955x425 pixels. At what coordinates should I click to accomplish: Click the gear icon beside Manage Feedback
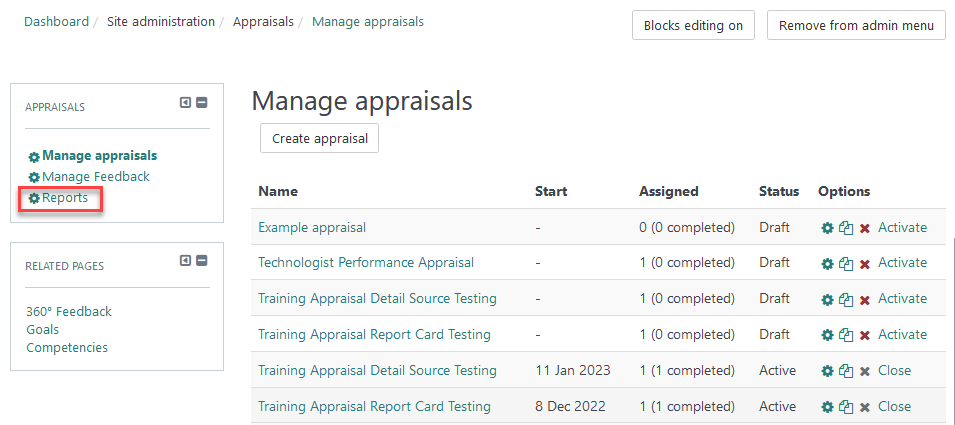(x=34, y=178)
